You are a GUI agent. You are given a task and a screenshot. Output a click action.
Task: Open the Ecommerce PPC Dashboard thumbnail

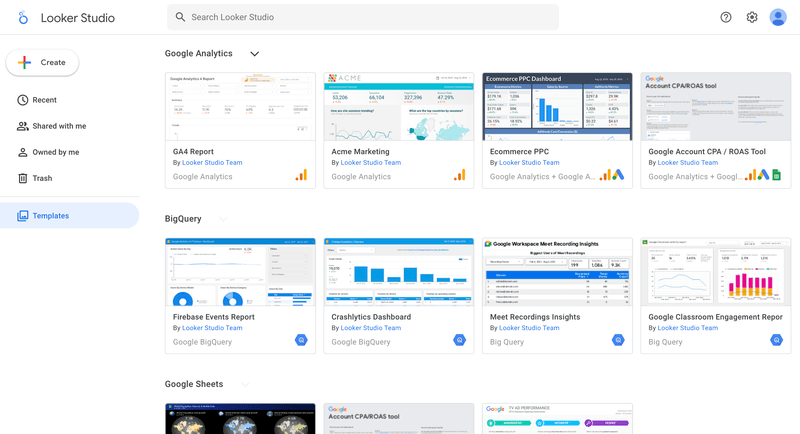[x=557, y=107]
